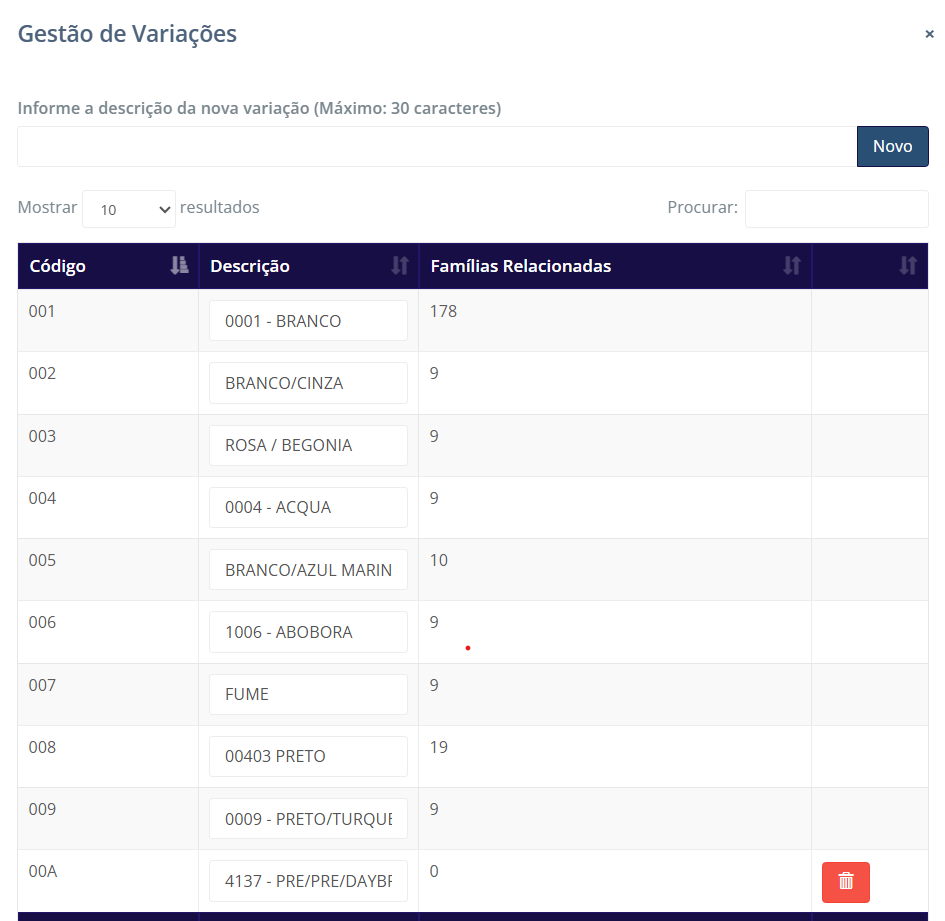Click the Novo button
This screenshot has height=921, width=945.
pyautogui.click(x=892, y=146)
